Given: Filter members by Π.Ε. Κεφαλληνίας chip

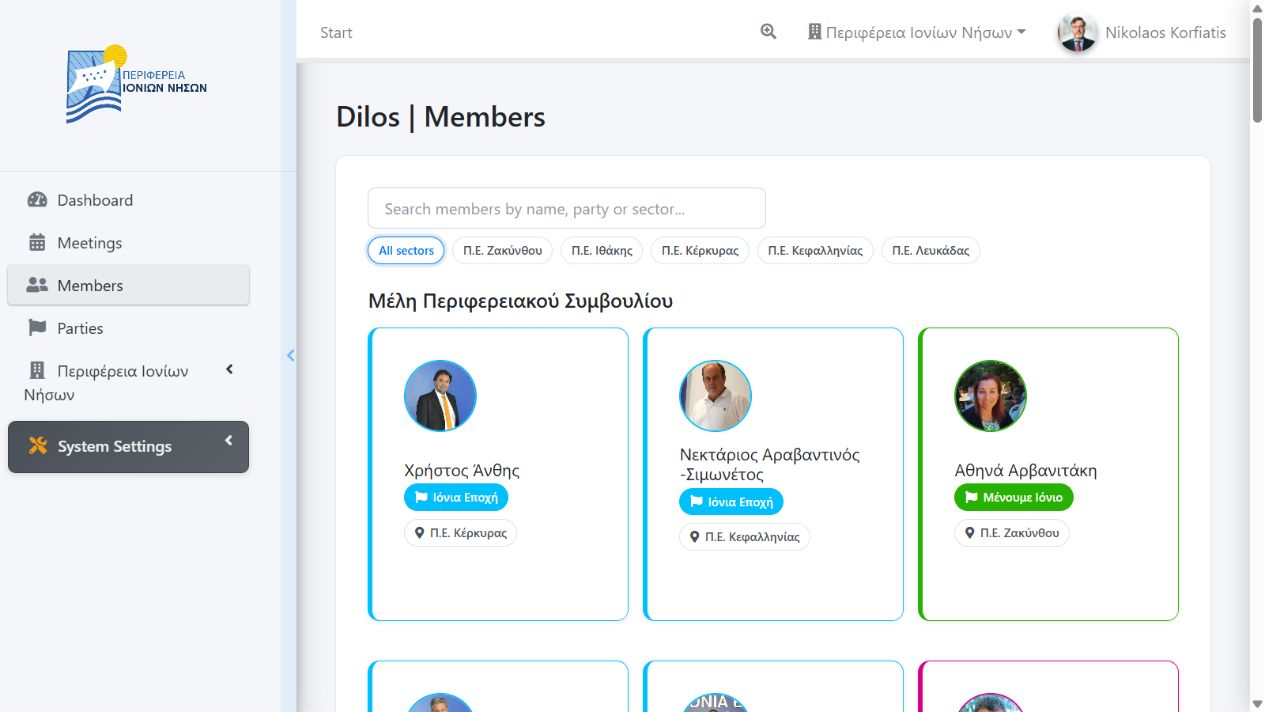Looking at the screenshot, I should coord(816,250).
